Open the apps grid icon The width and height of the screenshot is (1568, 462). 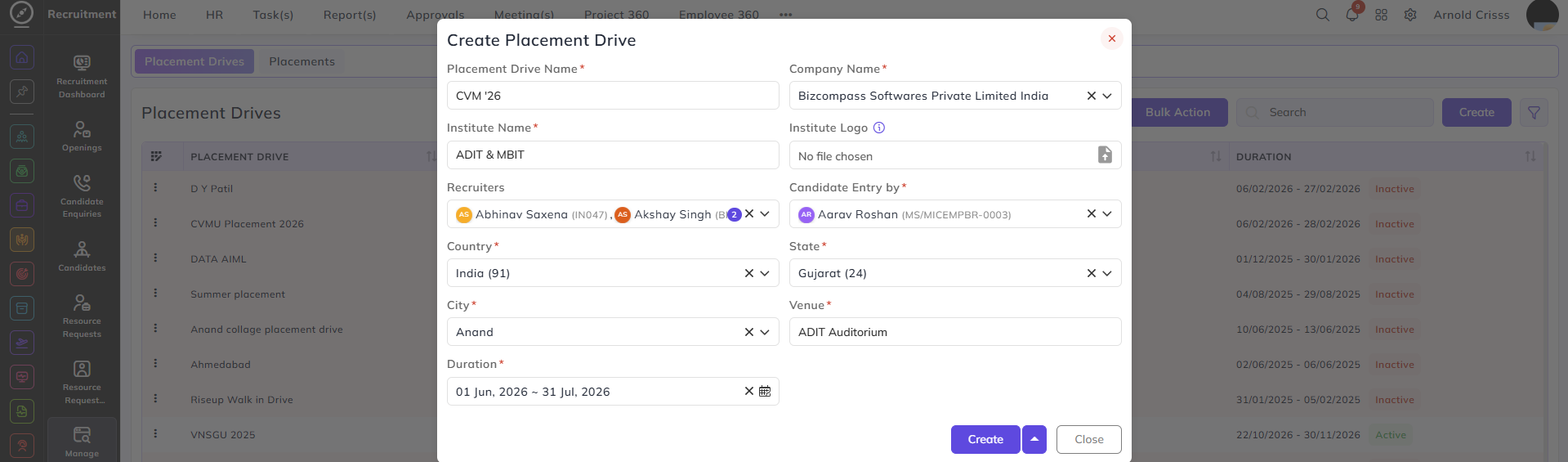(x=1381, y=15)
